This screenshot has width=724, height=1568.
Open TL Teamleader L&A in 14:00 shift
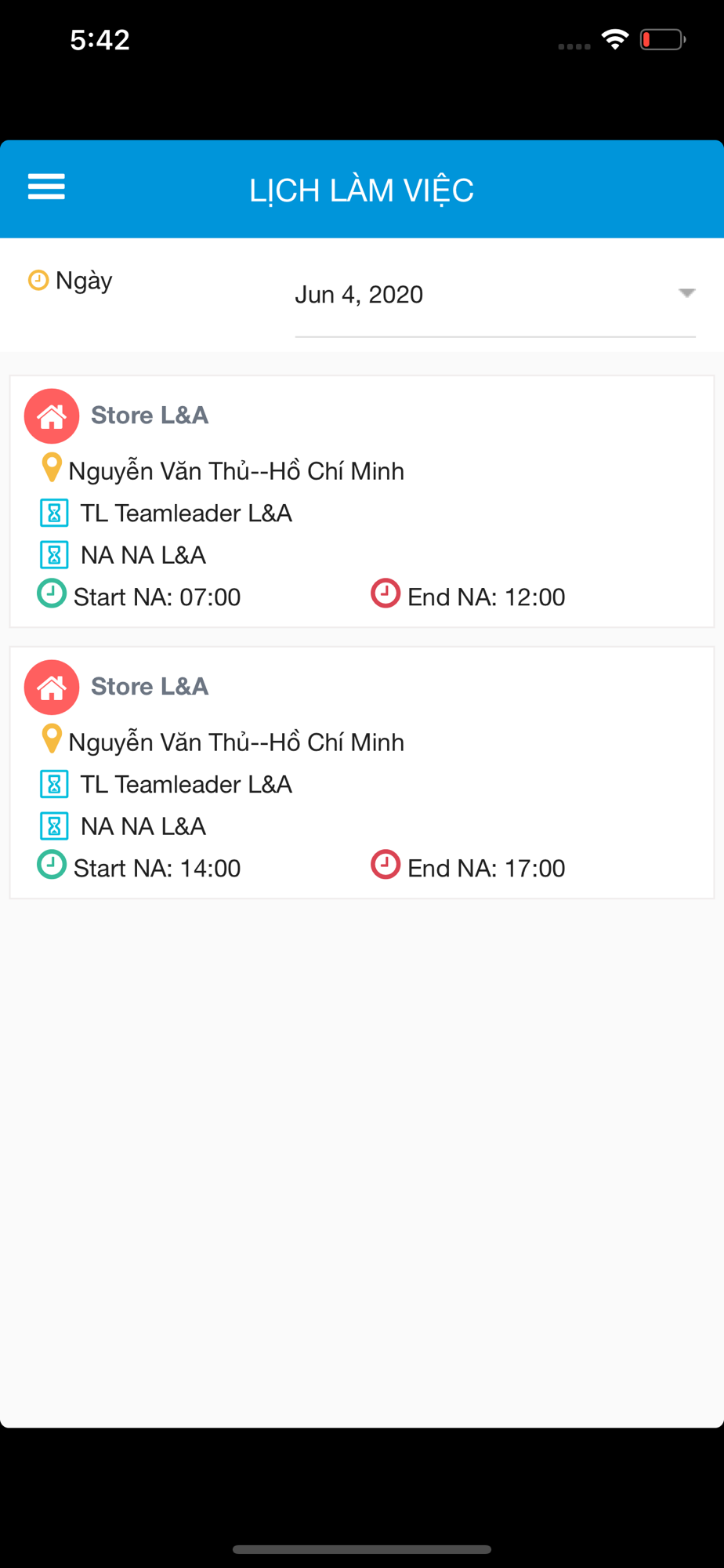click(x=186, y=785)
